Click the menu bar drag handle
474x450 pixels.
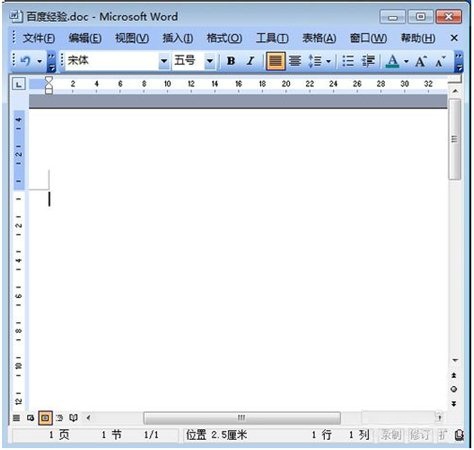pyautogui.click(x=14, y=37)
